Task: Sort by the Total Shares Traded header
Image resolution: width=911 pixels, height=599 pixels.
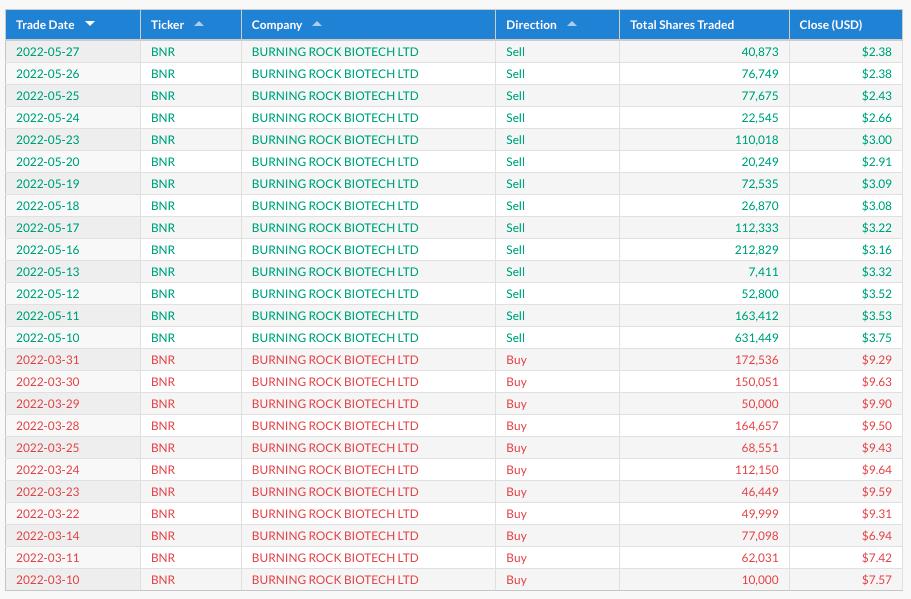Action: tap(682, 24)
